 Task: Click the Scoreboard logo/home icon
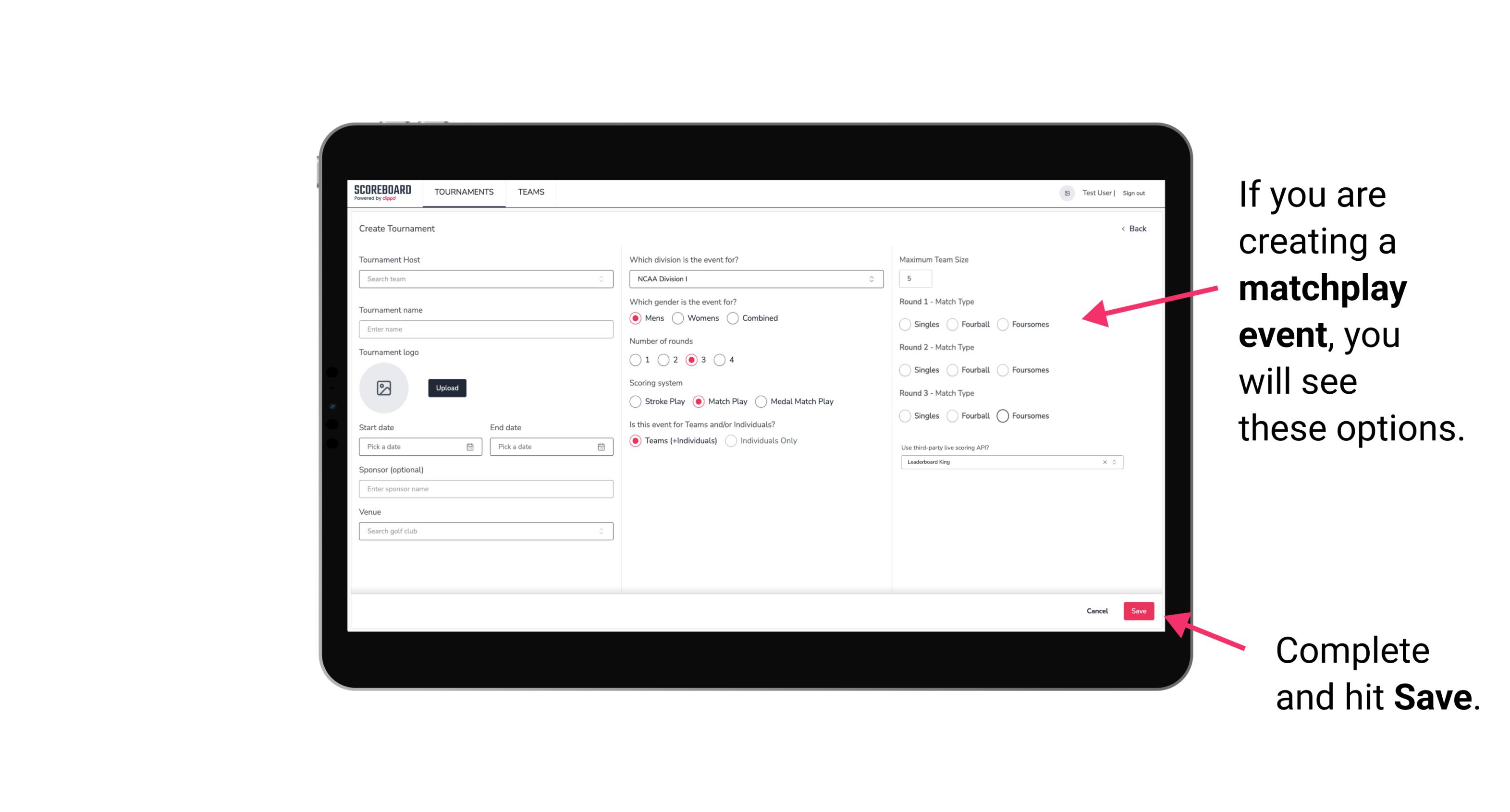383,192
